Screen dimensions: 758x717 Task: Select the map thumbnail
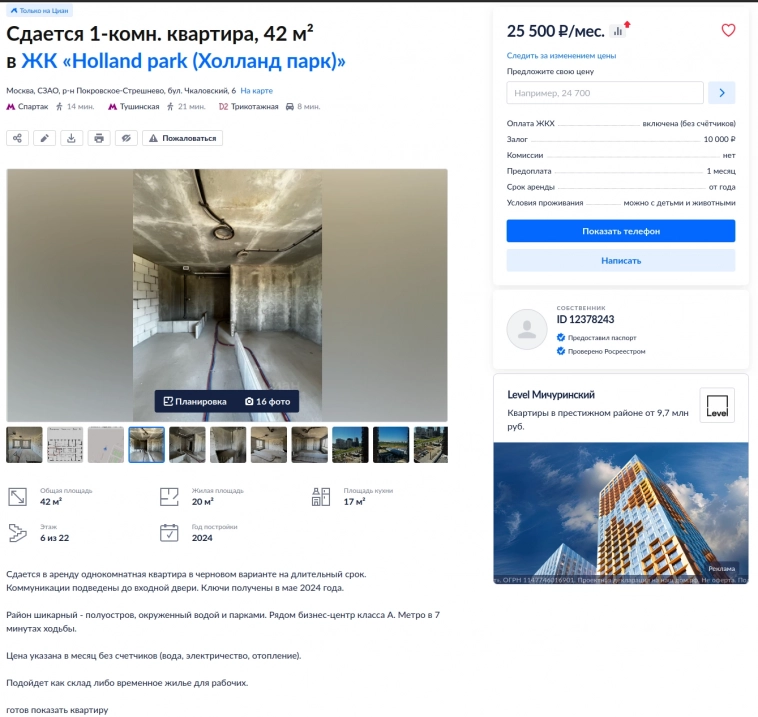coord(106,445)
